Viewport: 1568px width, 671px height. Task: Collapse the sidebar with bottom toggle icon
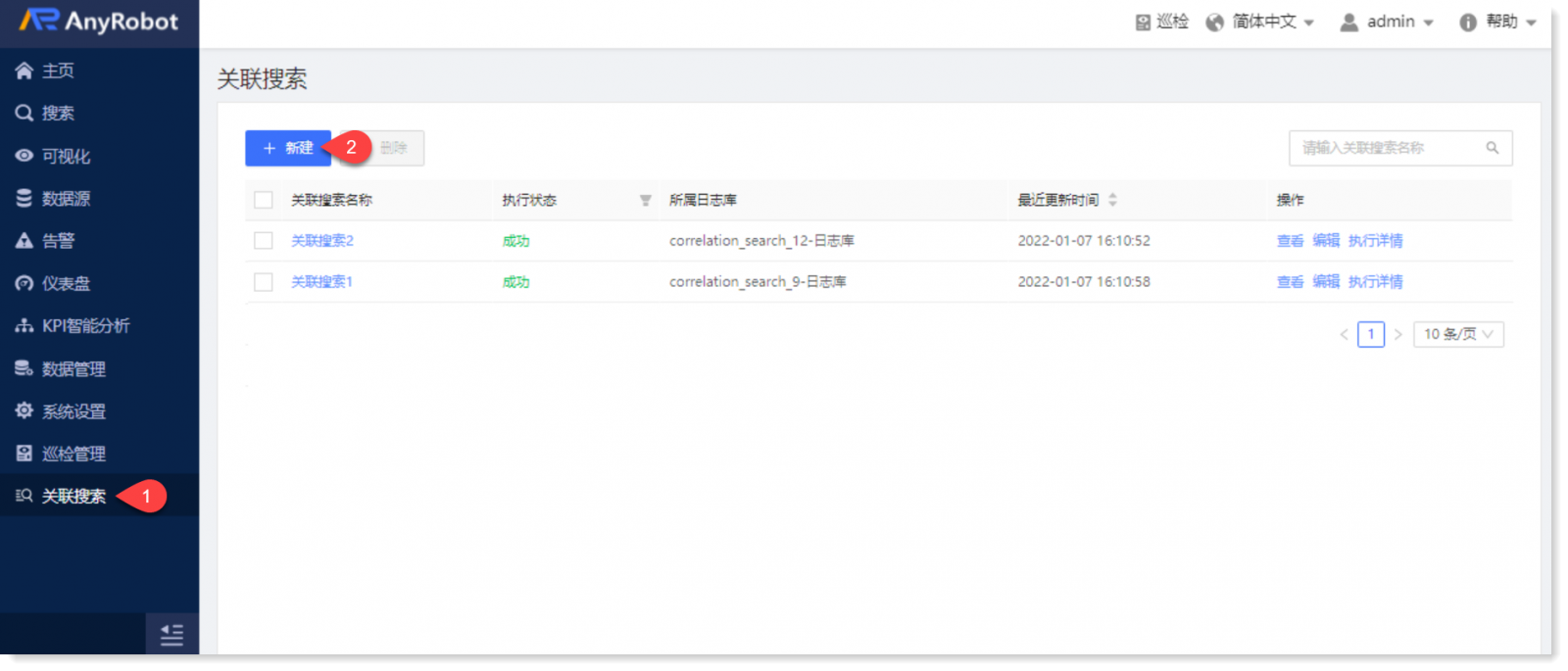tap(172, 635)
